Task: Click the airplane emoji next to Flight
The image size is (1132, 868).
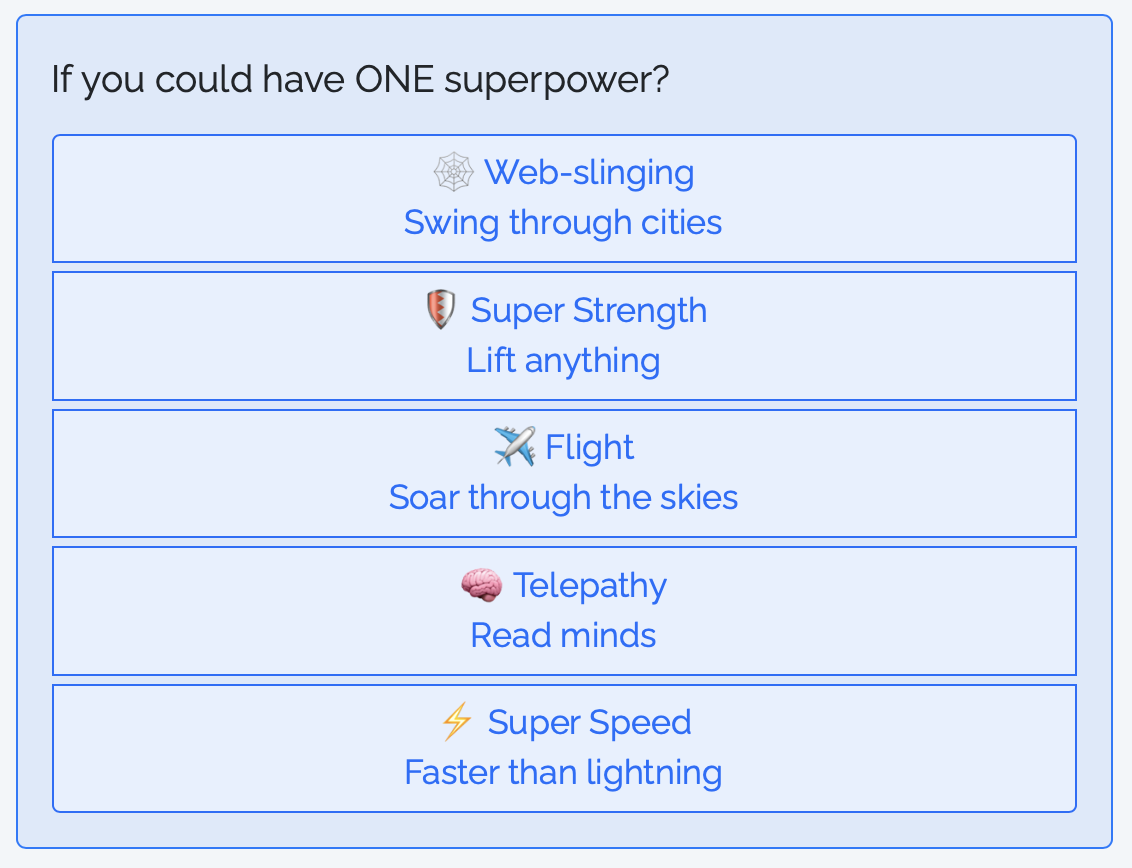Action: tap(514, 447)
